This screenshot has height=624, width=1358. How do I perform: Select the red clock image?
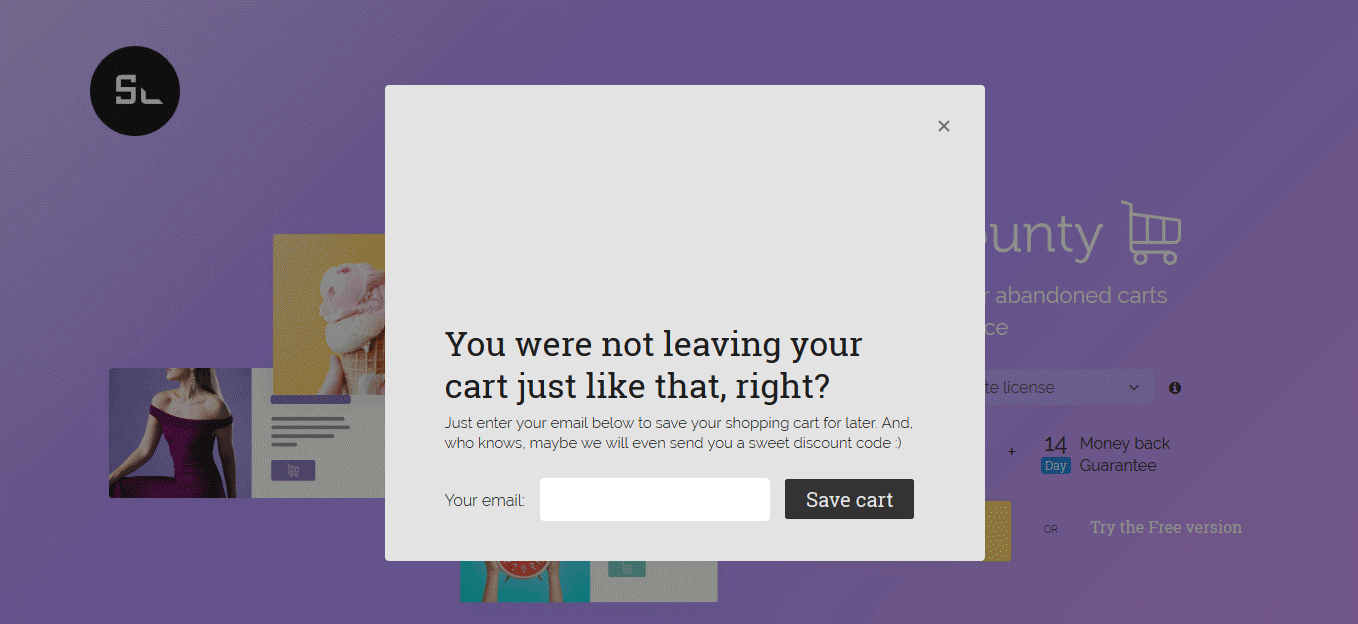[524, 581]
